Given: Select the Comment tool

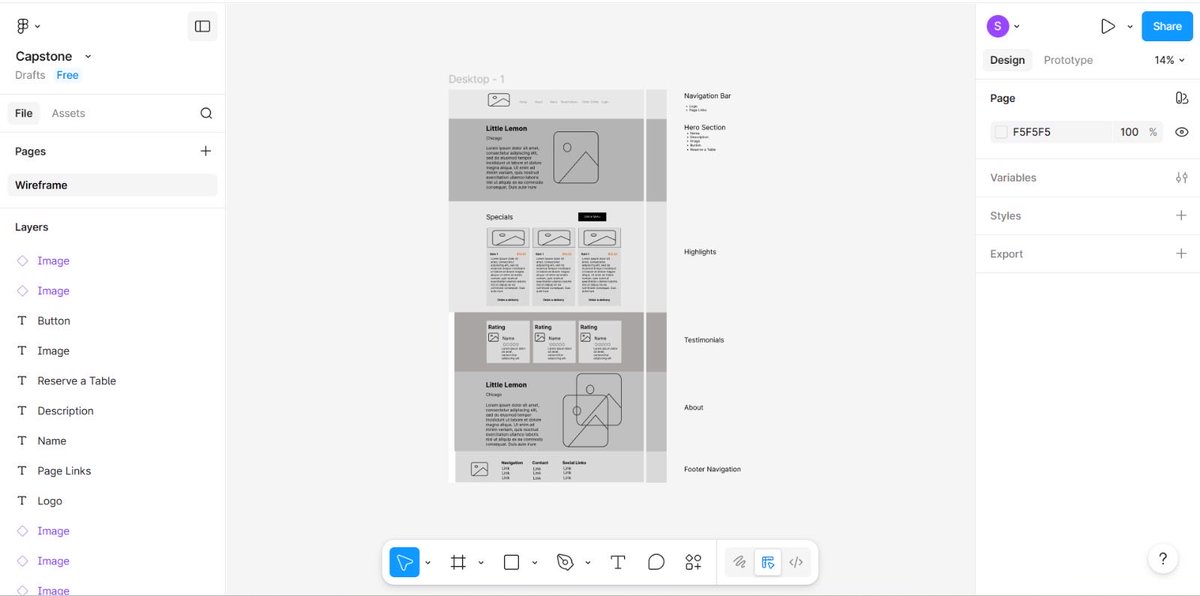Looking at the screenshot, I should pyautogui.click(x=656, y=562).
